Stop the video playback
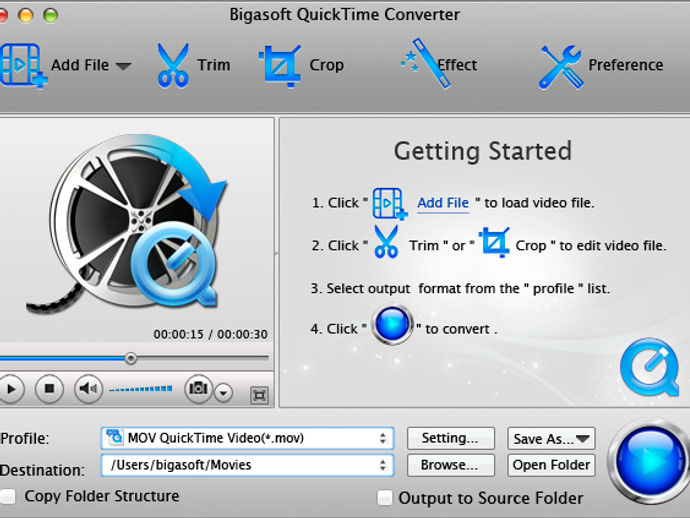 (49, 389)
